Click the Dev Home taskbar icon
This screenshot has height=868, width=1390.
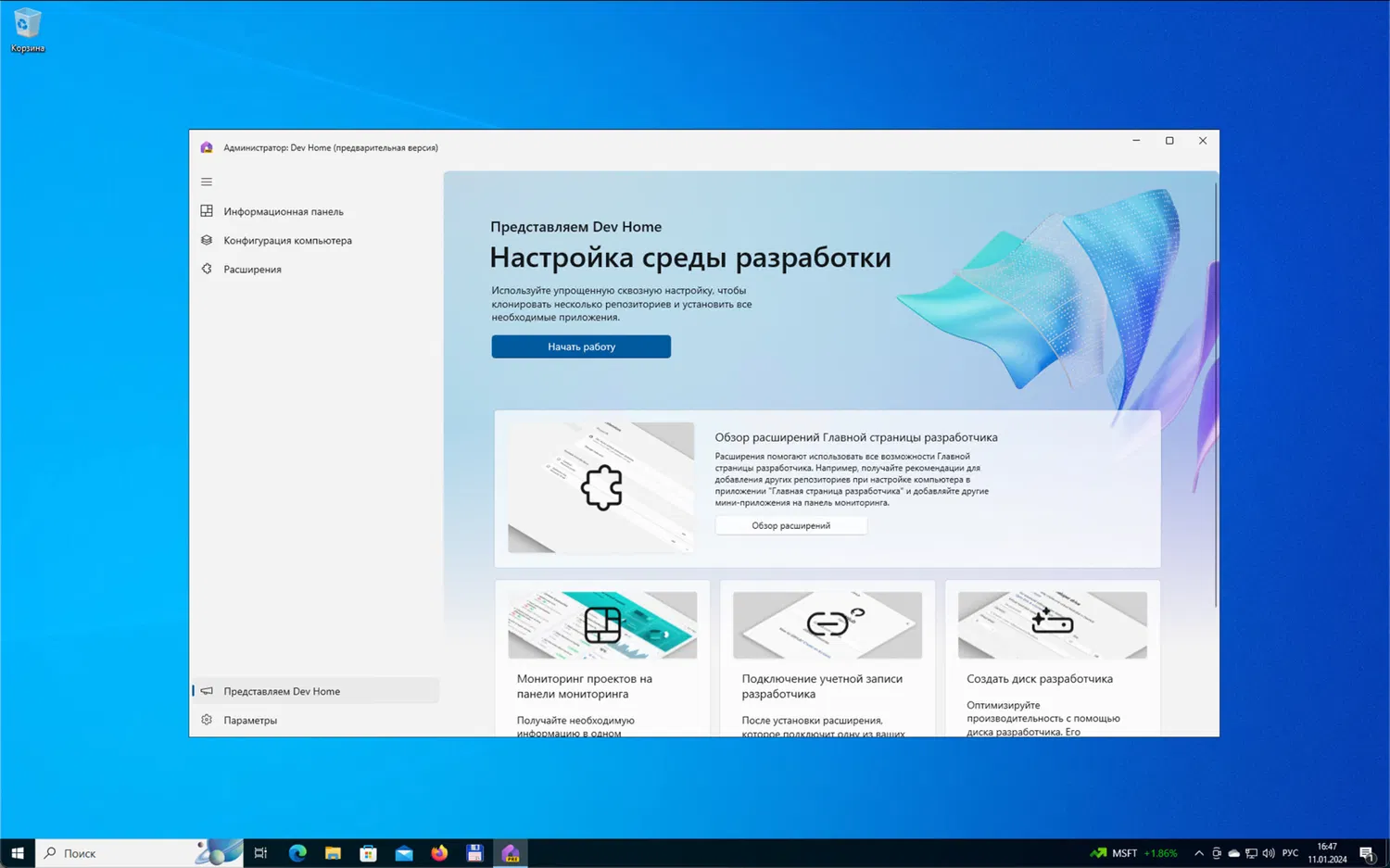click(x=511, y=853)
